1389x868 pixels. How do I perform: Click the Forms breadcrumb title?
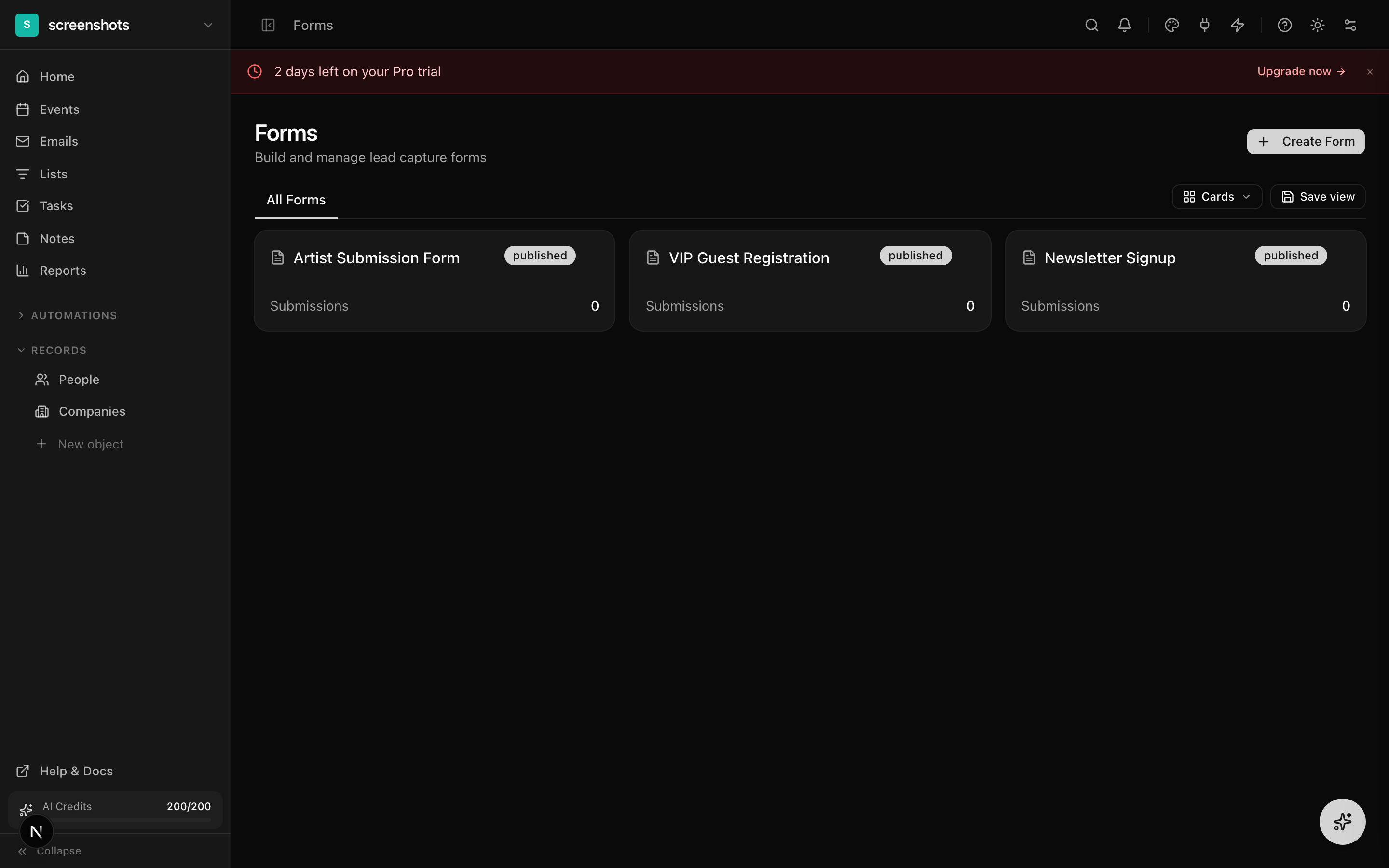point(313,25)
